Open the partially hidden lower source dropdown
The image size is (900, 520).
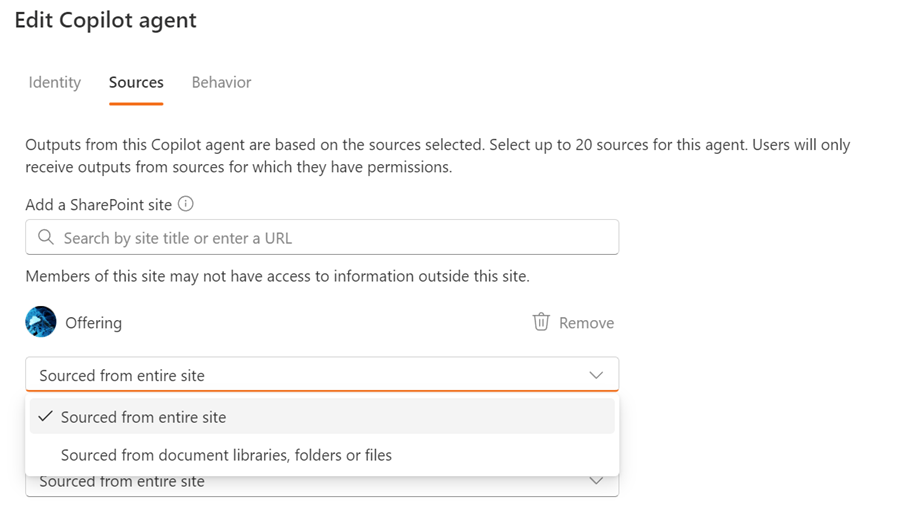[300, 484]
